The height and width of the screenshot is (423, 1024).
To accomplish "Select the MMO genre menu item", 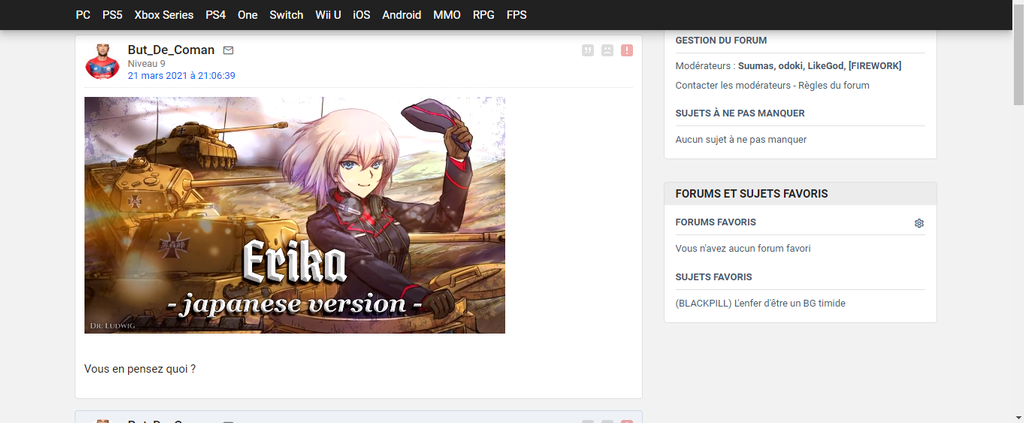I will click(447, 14).
